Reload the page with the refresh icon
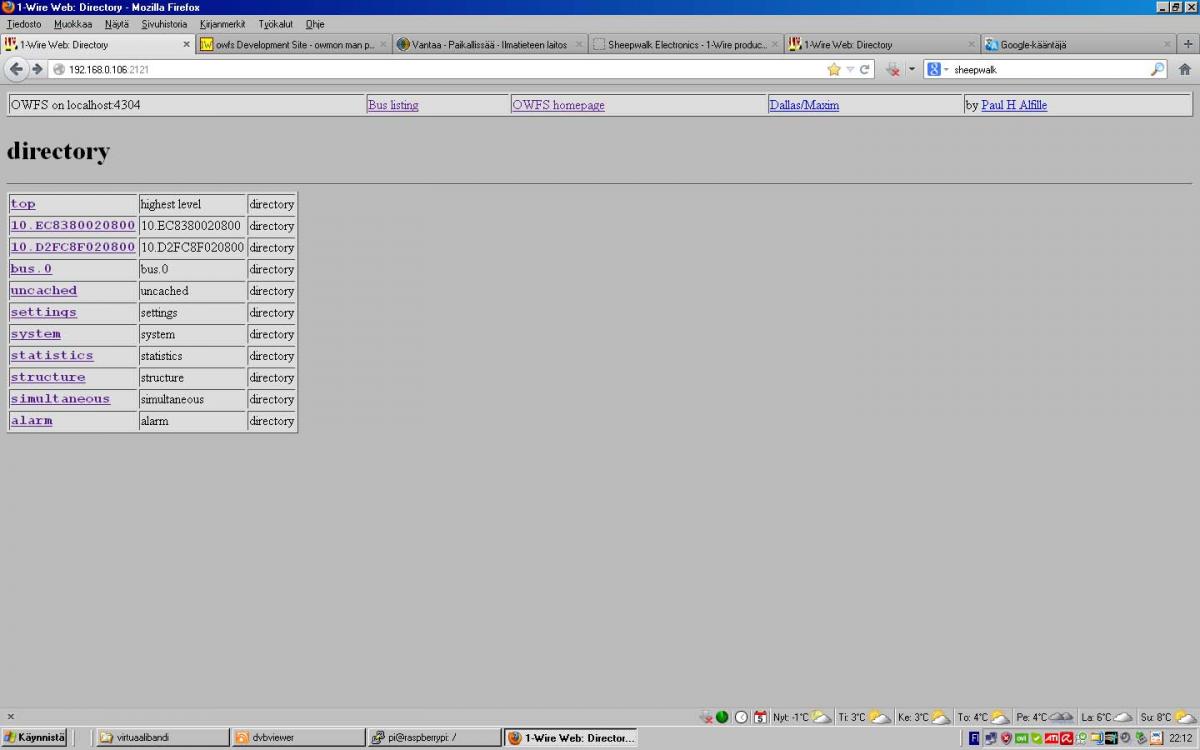 pyautogui.click(x=865, y=69)
